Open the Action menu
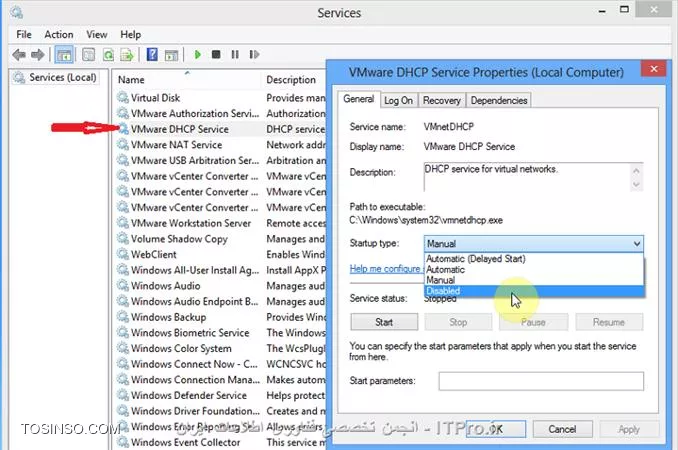Viewport: 678px width, 450px height. click(59, 35)
